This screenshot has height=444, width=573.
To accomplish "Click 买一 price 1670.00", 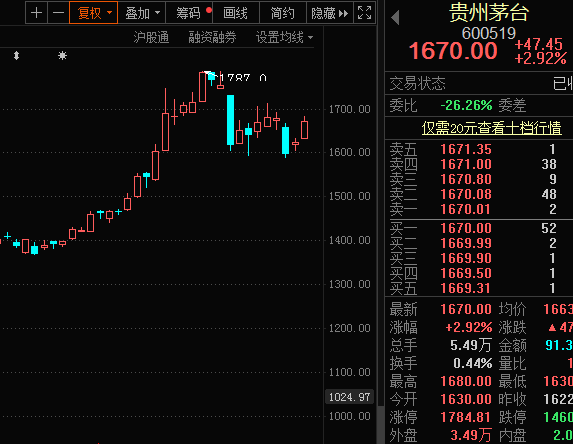I will pos(466,228).
